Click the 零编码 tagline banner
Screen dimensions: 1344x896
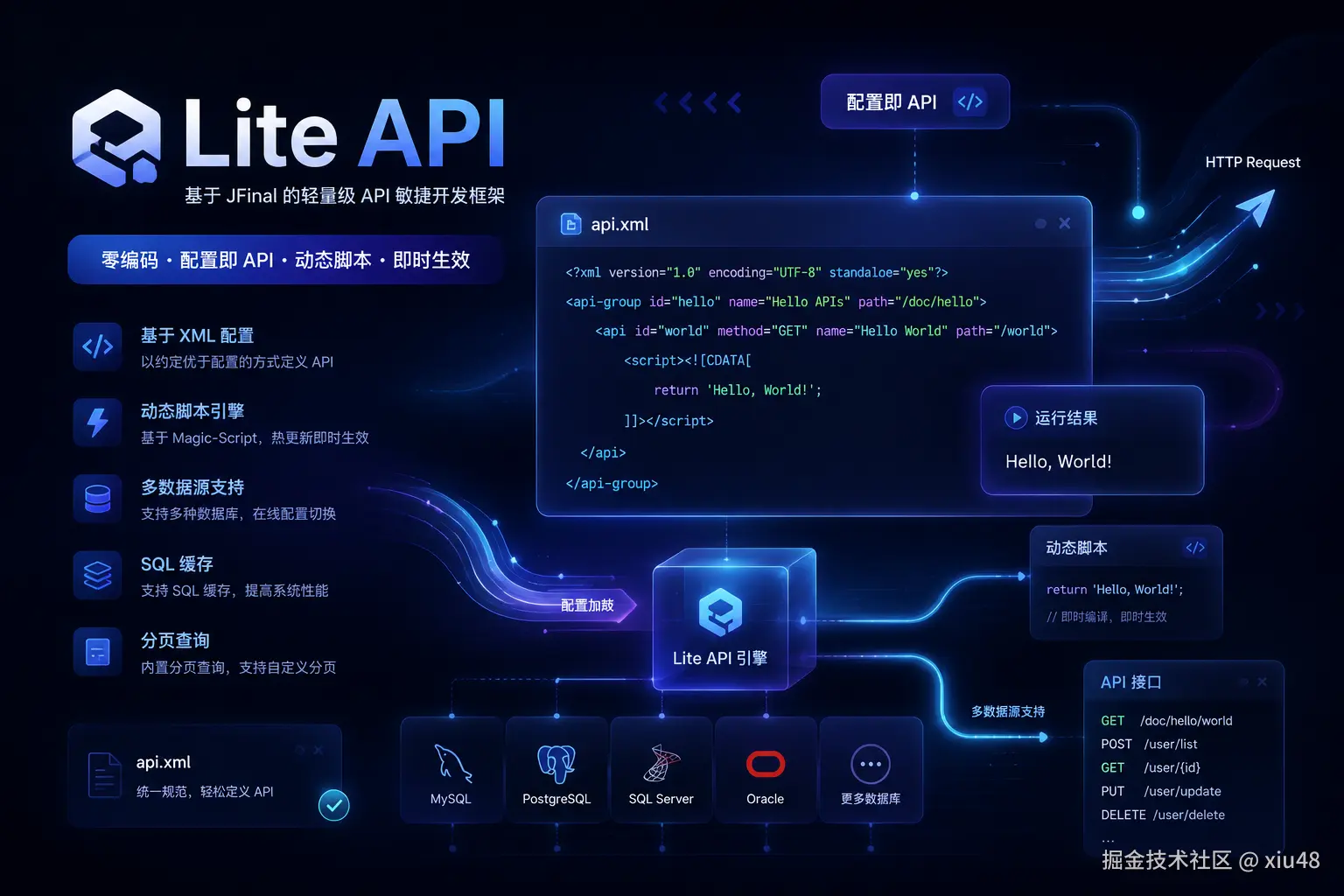[x=285, y=260]
